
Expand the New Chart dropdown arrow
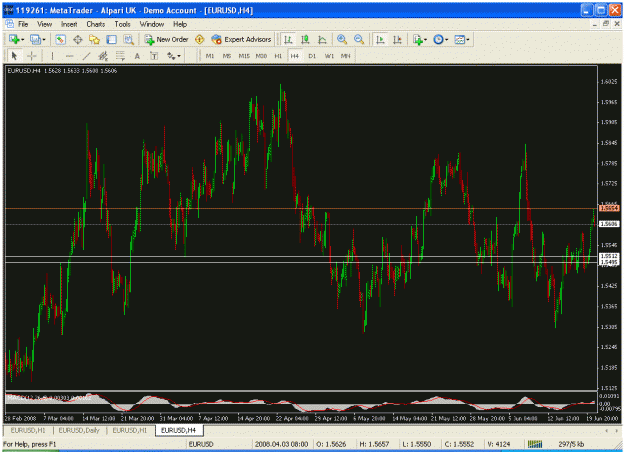[22, 39]
